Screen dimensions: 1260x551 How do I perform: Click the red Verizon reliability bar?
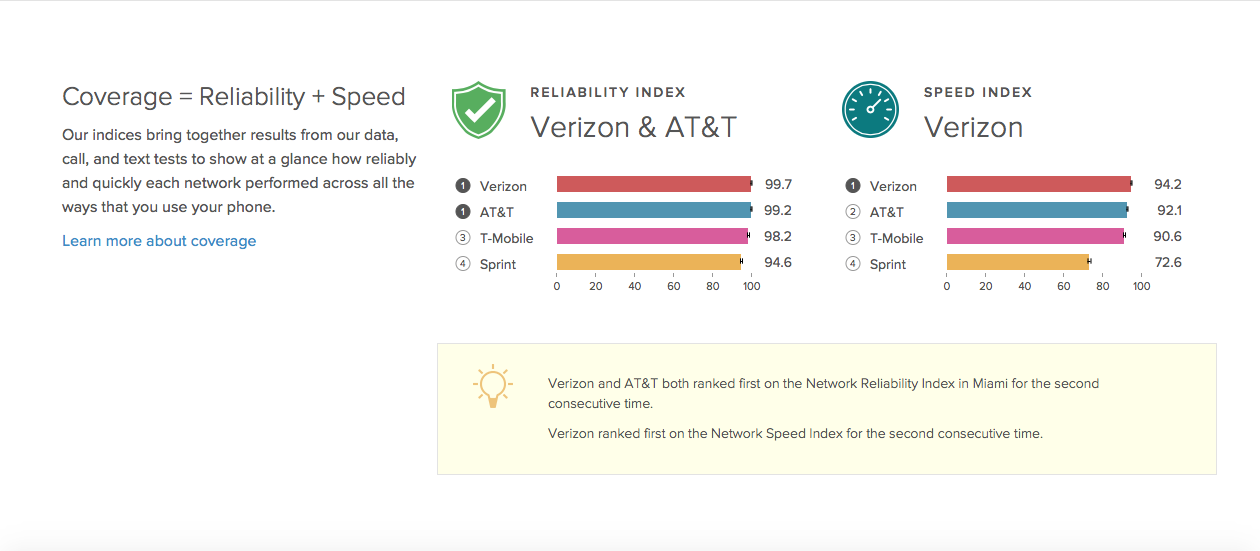tap(654, 184)
